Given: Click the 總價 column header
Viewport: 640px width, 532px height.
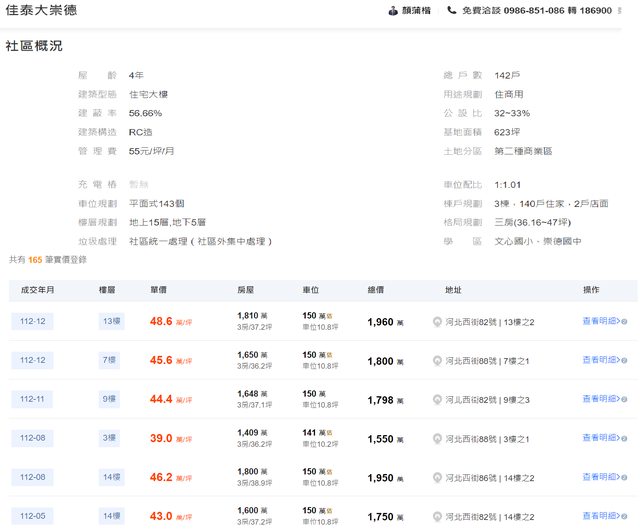Looking at the screenshot, I should (x=375, y=289).
